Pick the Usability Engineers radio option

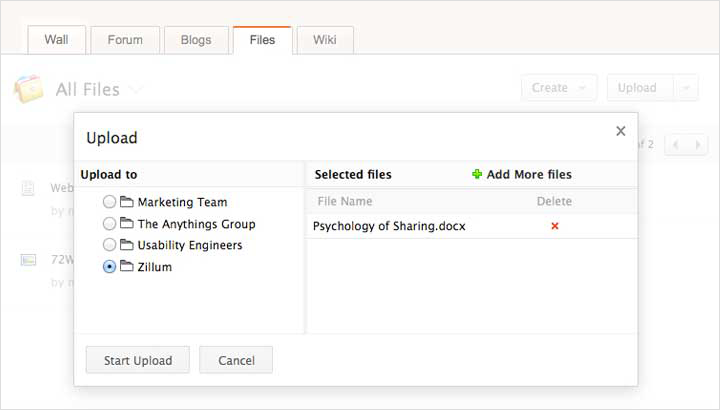tap(109, 245)
